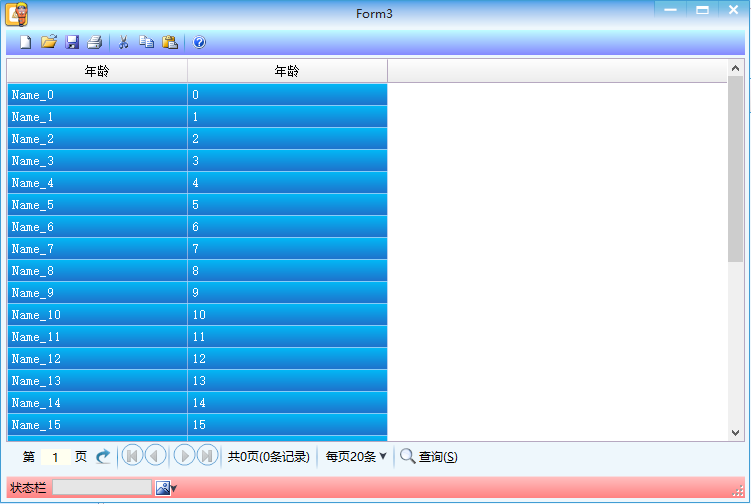Click age value 10 in second column

[x=287, y=315]
